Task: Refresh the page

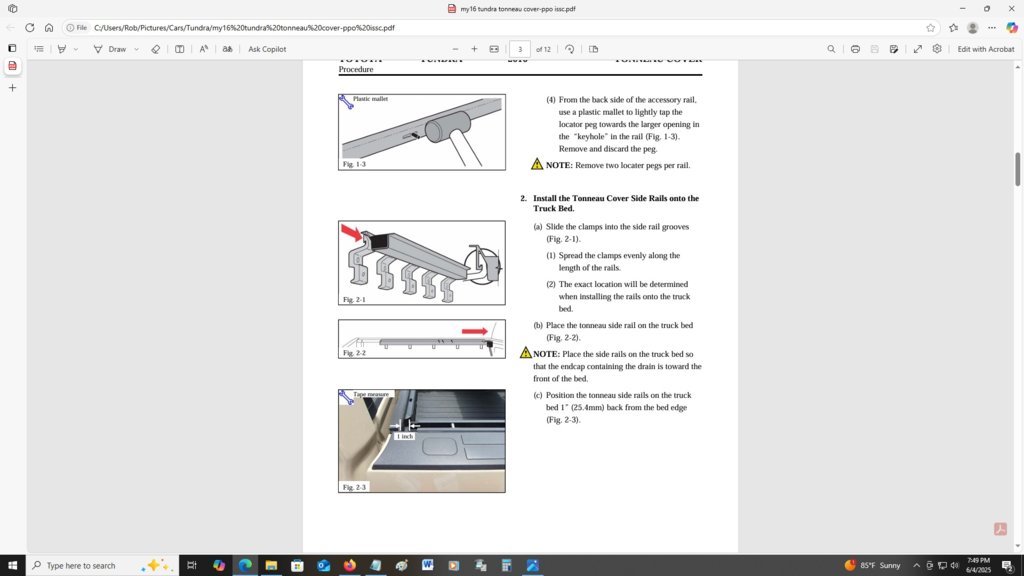Action: (x=29, y=27)
